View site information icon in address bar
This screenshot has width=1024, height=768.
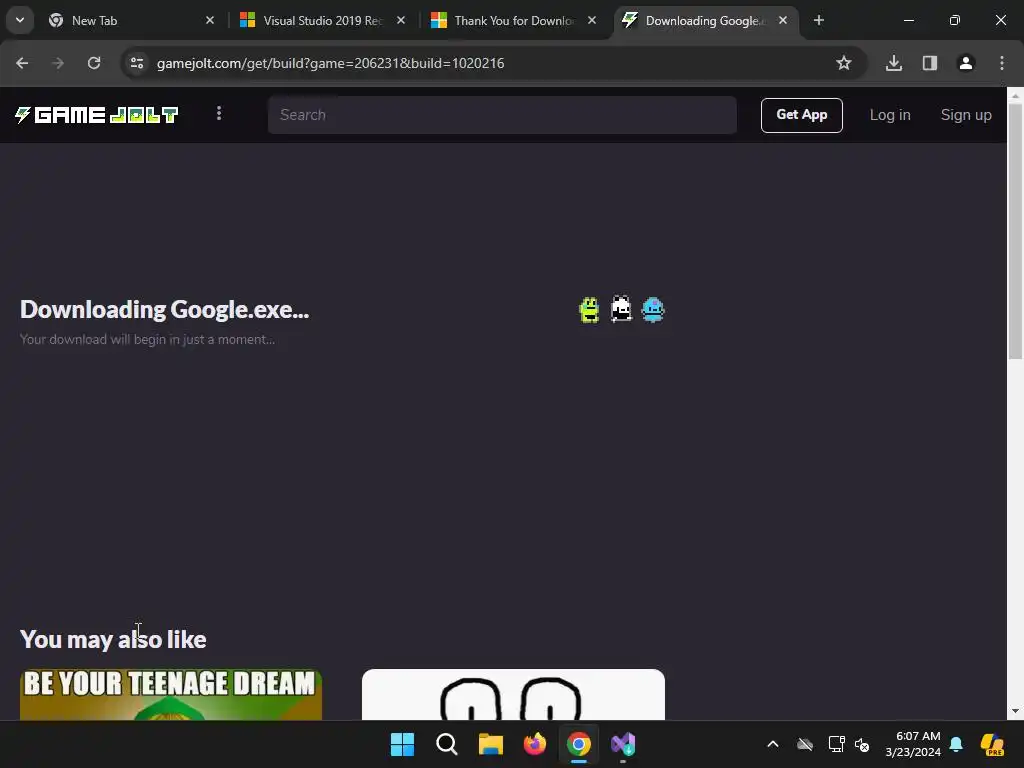(x=137, y=63)
